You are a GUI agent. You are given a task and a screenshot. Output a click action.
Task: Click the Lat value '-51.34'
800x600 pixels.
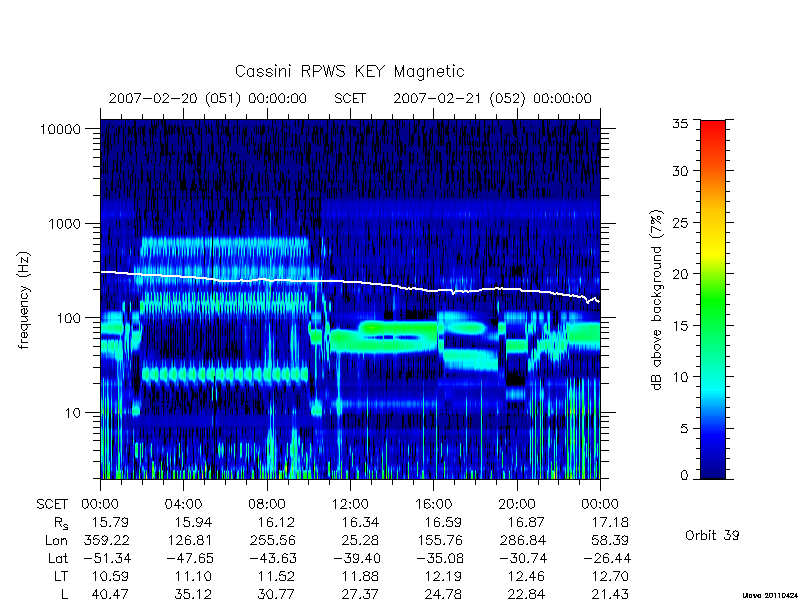pos(106,558)
